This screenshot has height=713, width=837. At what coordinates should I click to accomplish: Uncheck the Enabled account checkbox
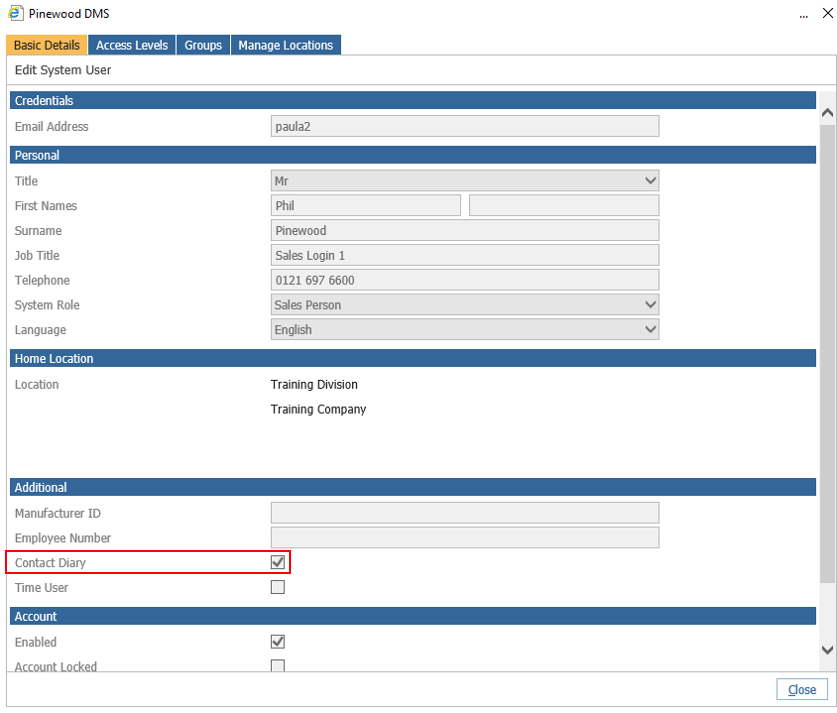[278, 642]
